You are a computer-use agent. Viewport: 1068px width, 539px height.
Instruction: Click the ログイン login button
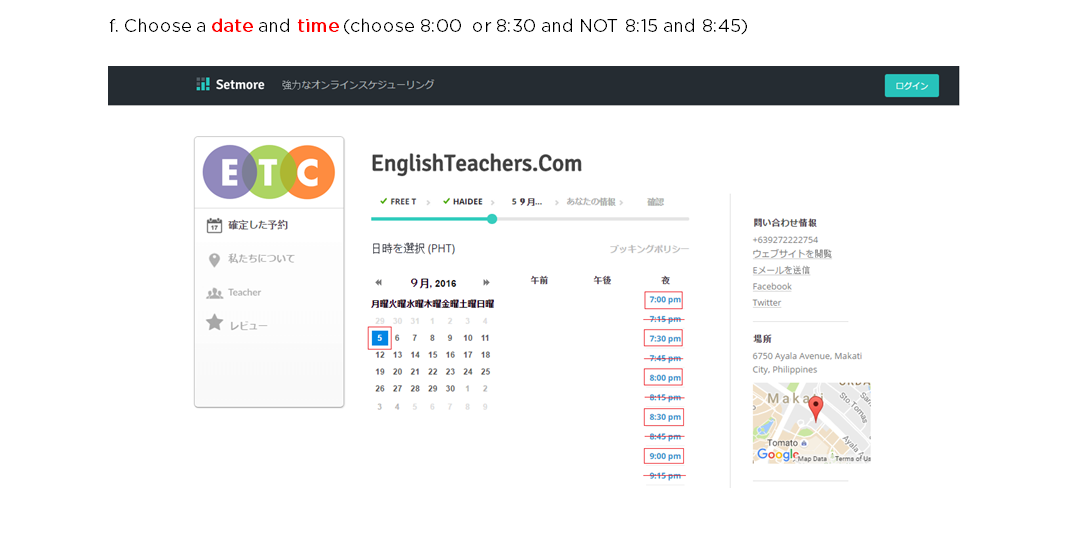click(x=911, y=85)
